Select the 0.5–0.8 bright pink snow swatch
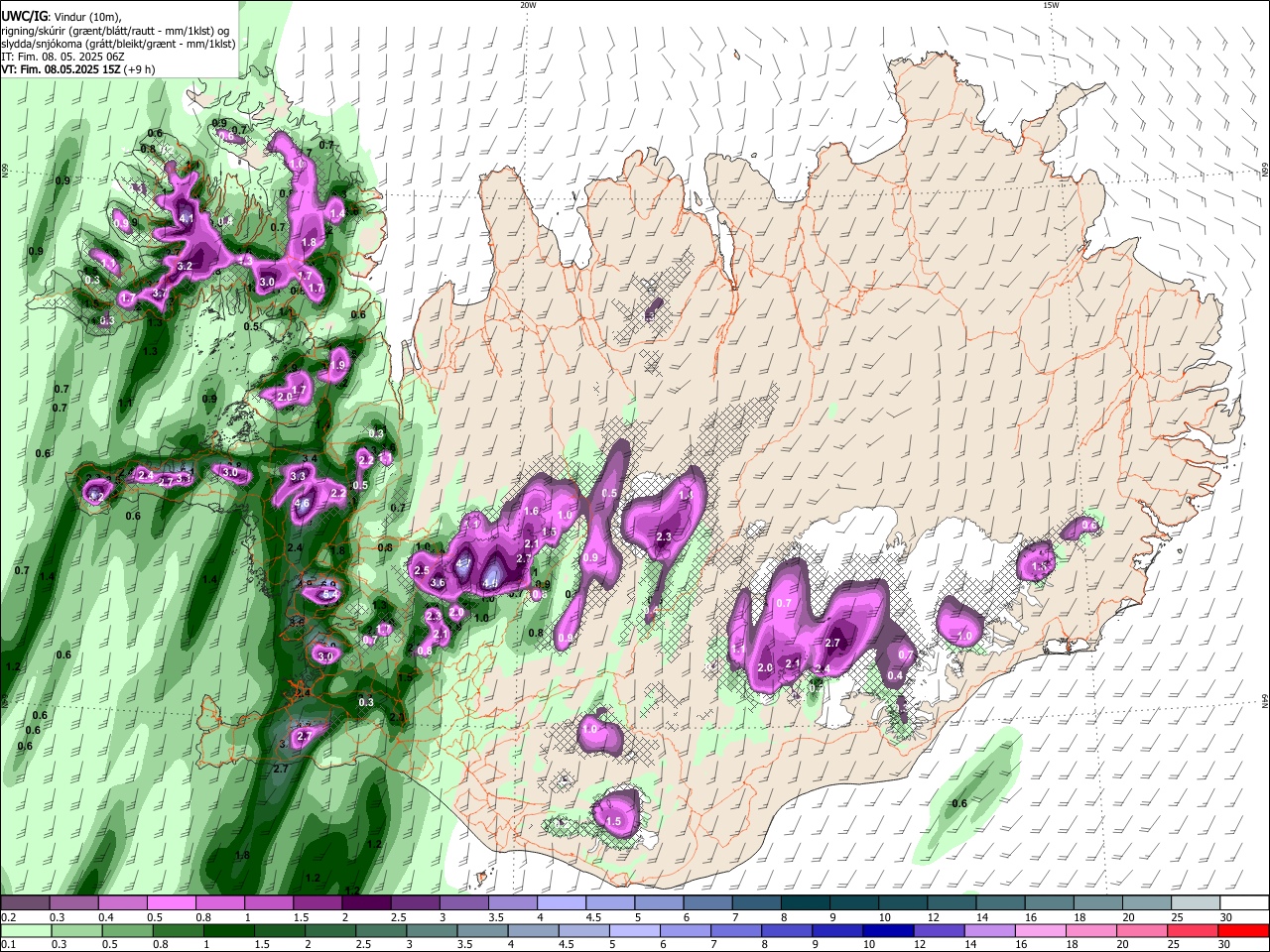Viewport: 1270px width, 952px height. tap(172, 903)
